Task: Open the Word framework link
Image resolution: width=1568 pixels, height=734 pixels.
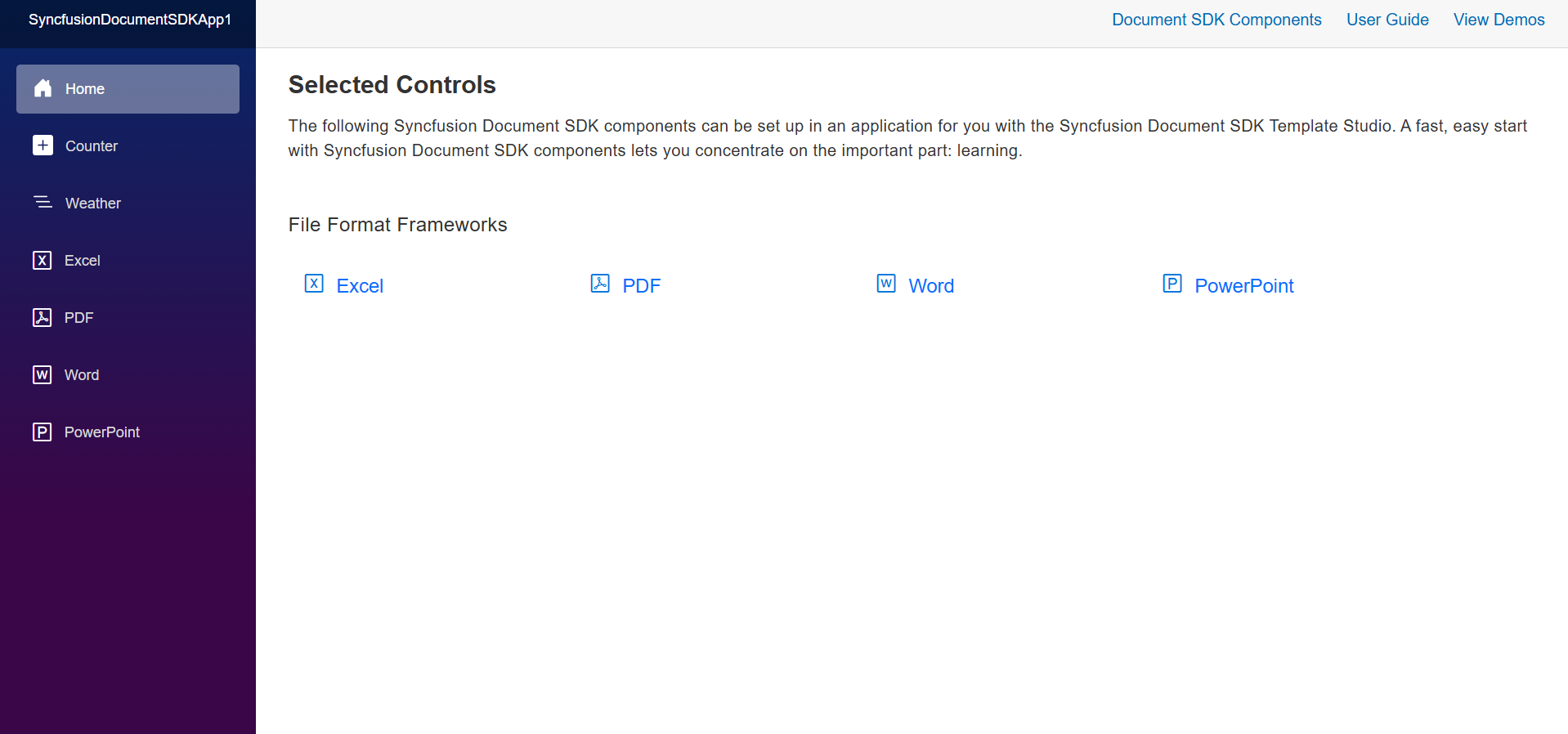Action: (x=931, y=286)
